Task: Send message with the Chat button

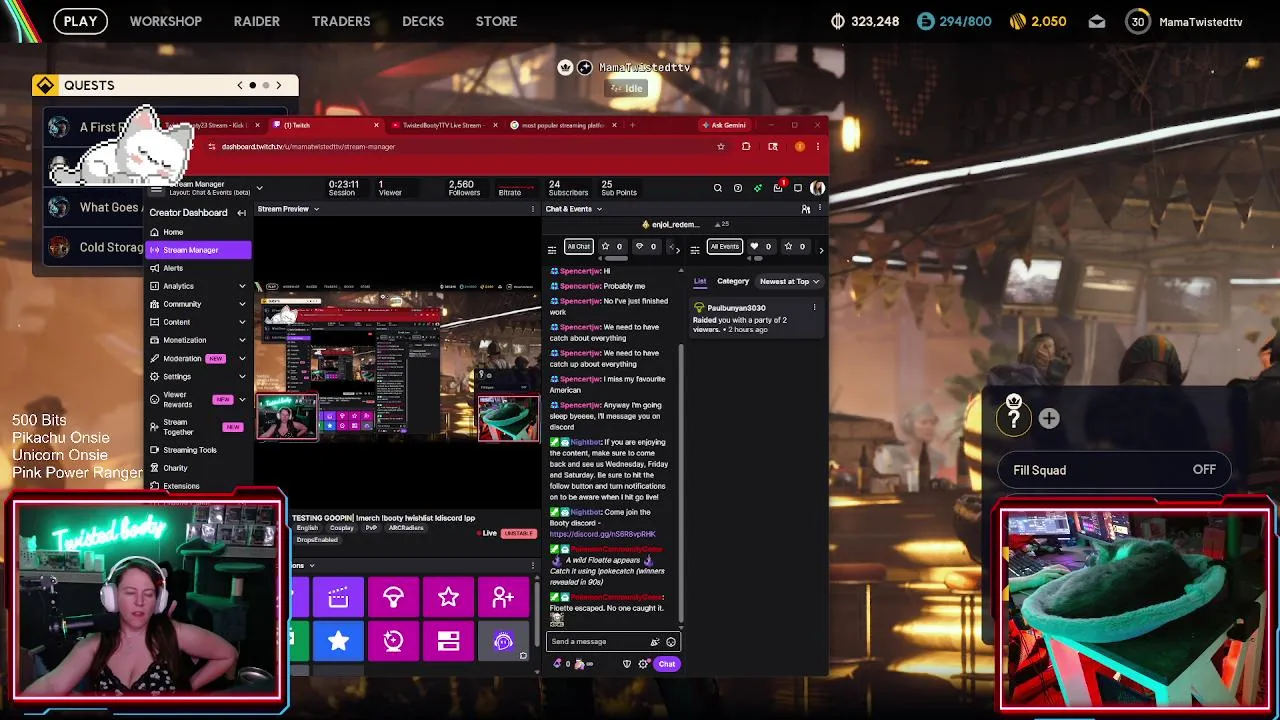Action: coord(667,664)
